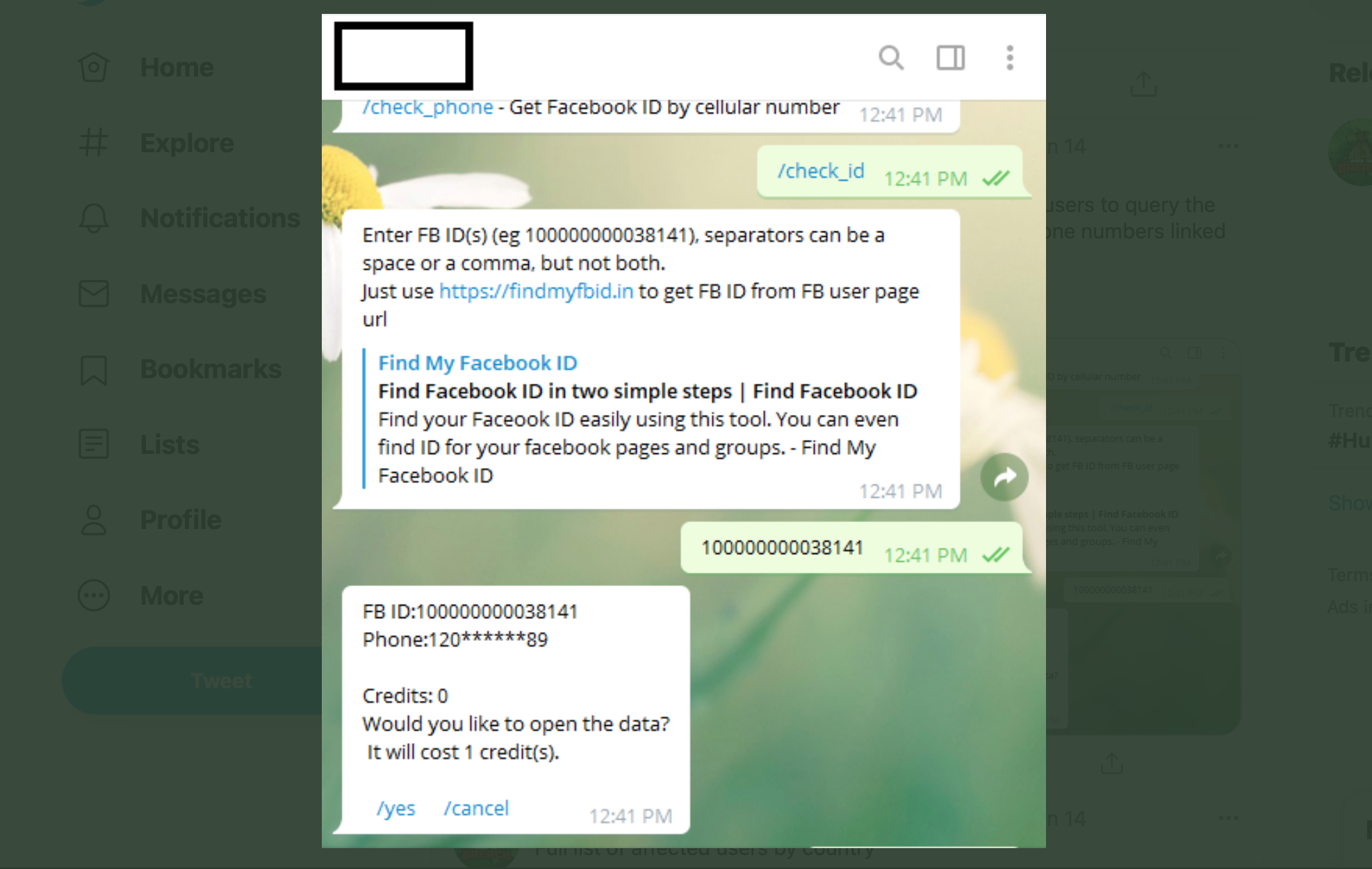Click the search icon in chat header
This screenshot has width=1372, height=869.
[x=891, y=58]
